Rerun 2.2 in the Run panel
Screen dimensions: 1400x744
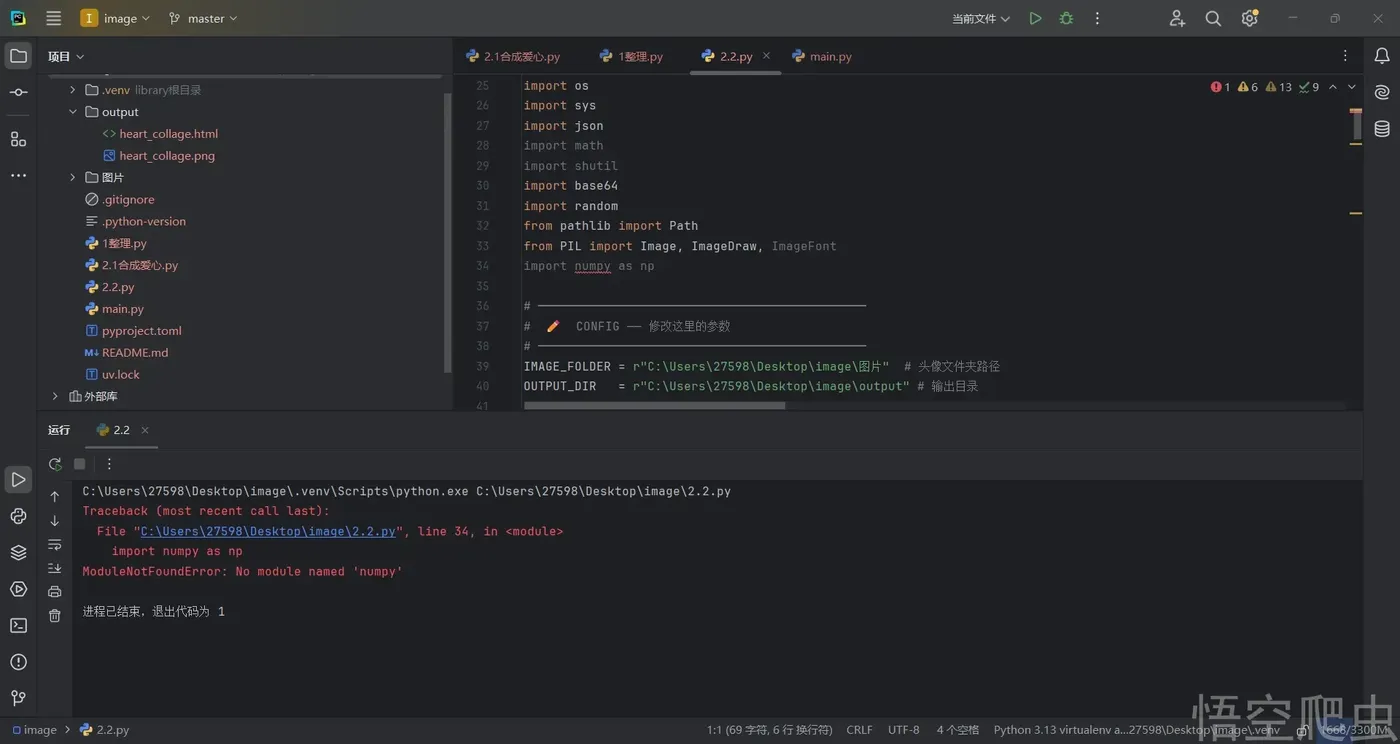55,464
